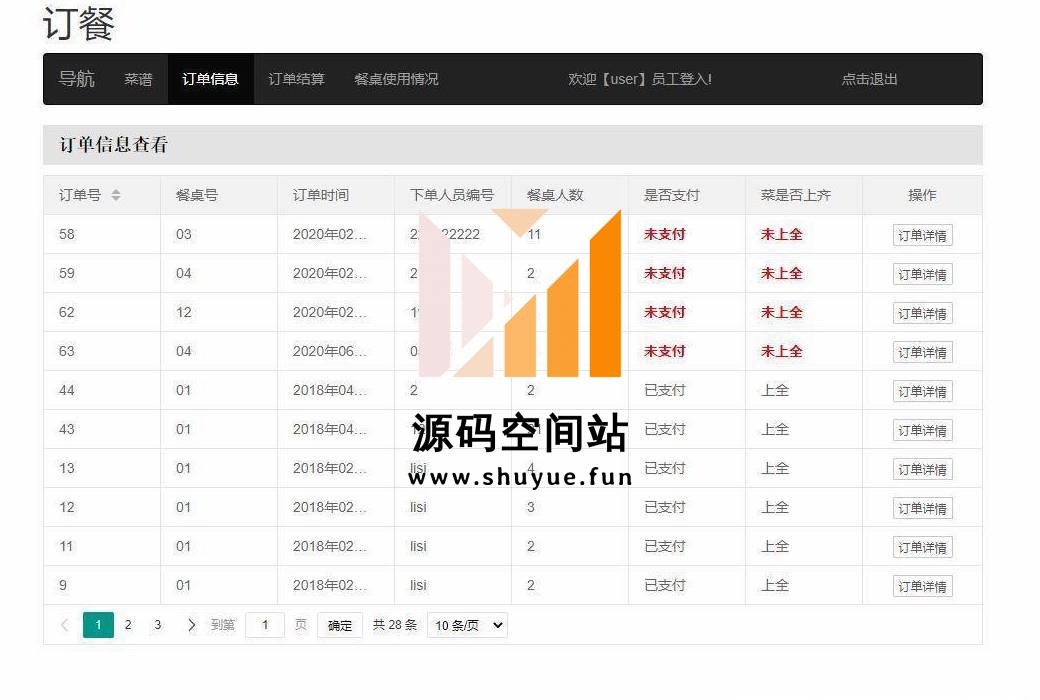Screen dimensions: 1040x700
Task: Go to page 3
Action: [158, 625]
